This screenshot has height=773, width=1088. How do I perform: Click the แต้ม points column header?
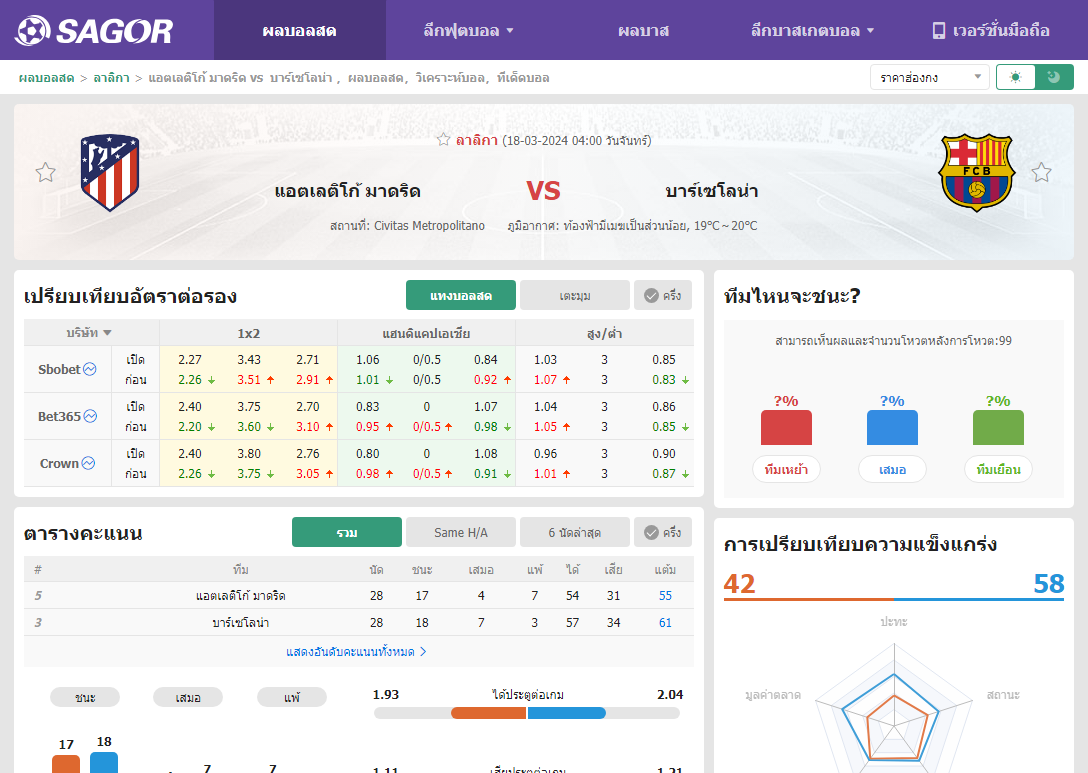665,570
